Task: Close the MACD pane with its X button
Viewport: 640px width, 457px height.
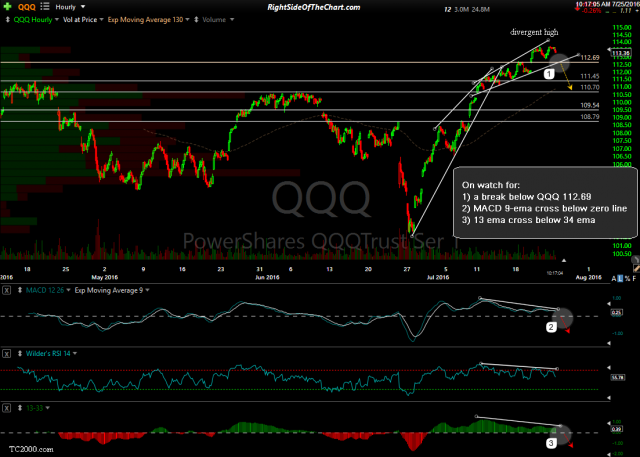Action: pyautogui.click(x=7, y=291)
